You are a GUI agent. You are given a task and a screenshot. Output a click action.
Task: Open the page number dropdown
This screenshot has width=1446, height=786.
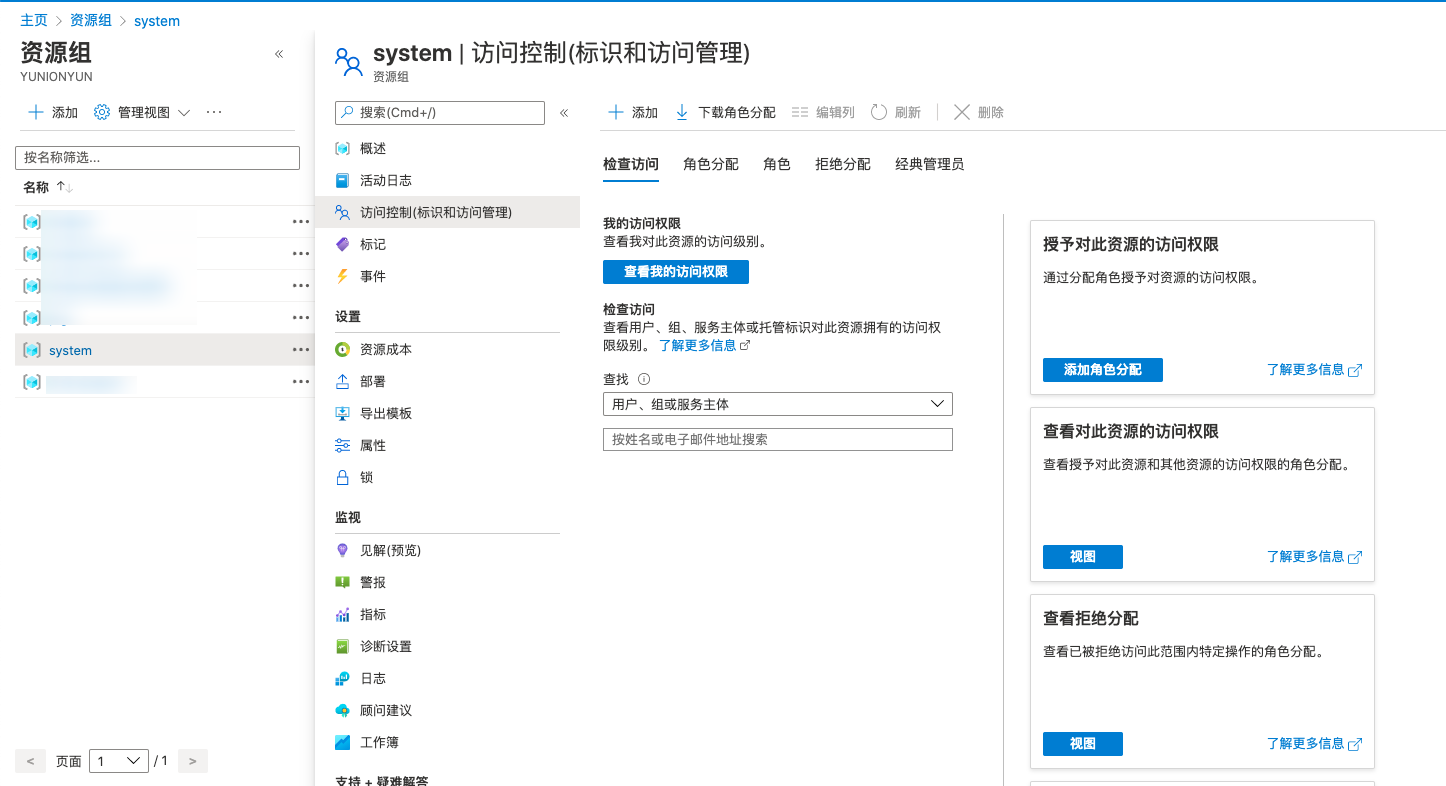pyautogui.click(x=118, y=761)
